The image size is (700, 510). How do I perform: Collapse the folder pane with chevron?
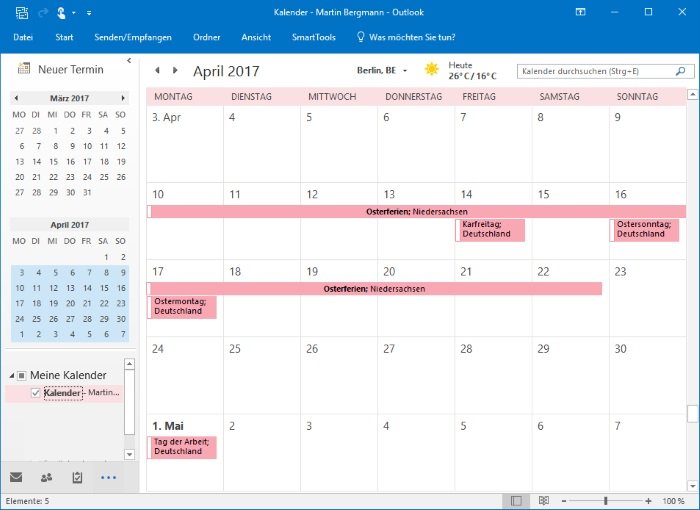click(x=129, y=60)
